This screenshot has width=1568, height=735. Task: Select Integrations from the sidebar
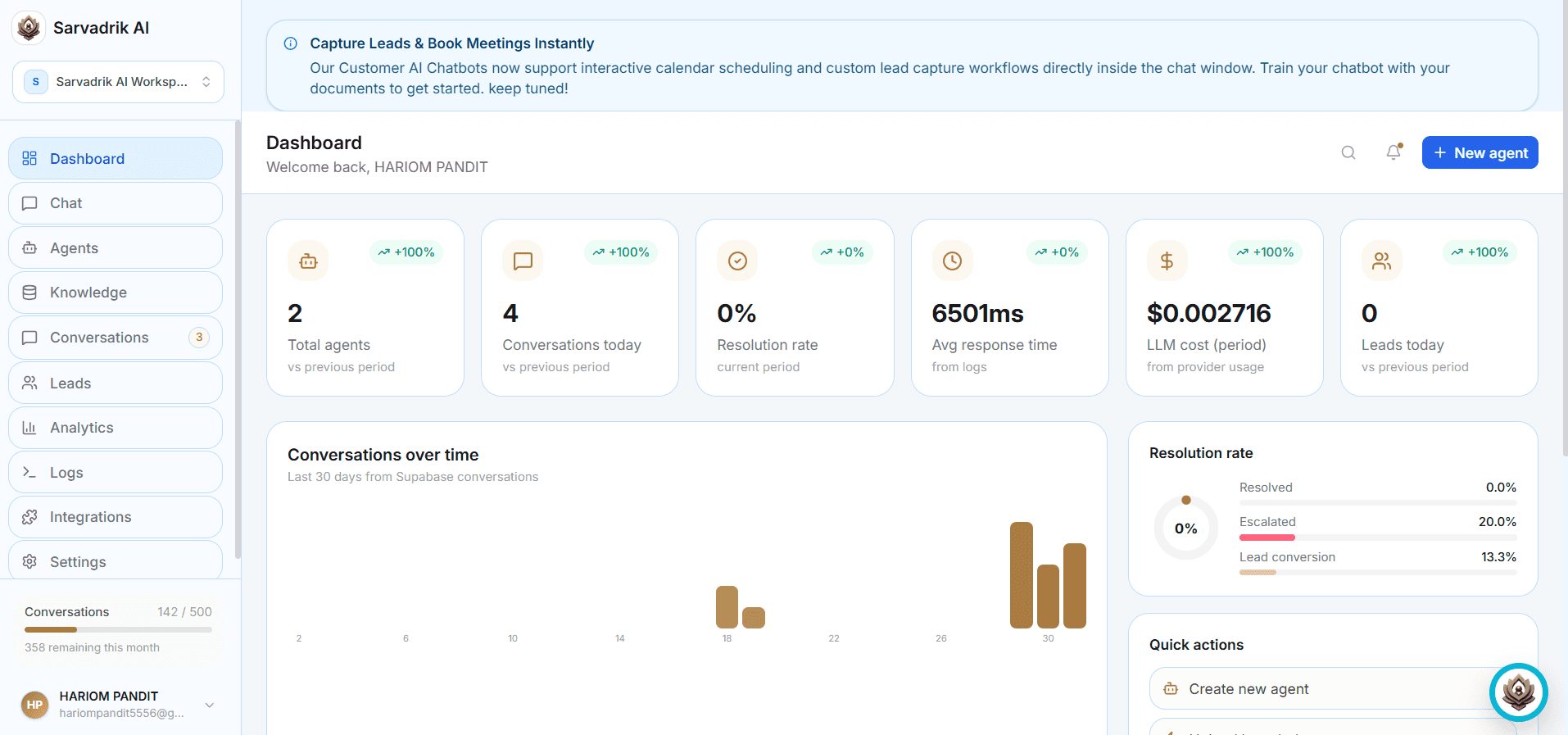point(116,517)
